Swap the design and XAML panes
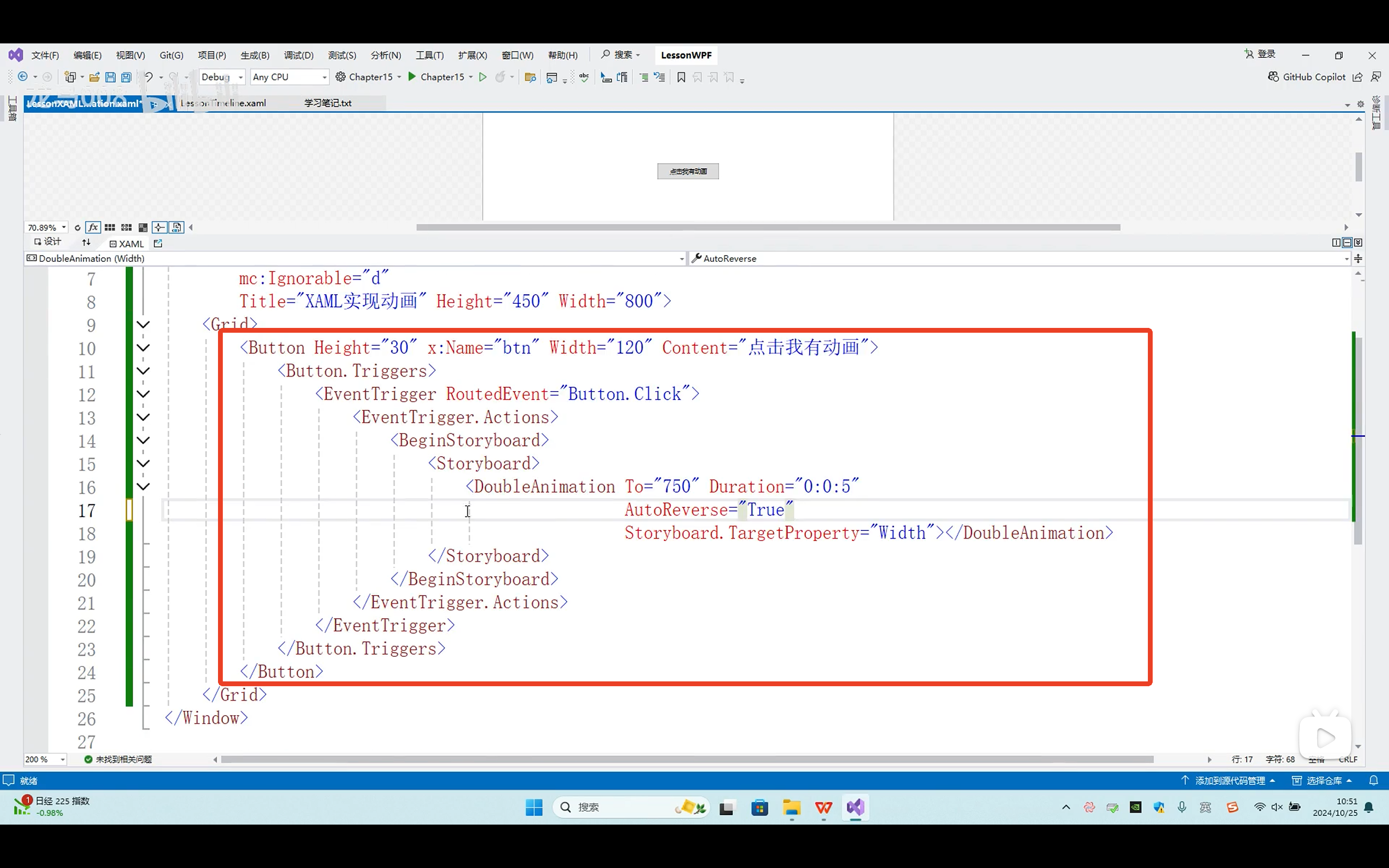The height and width of the screenshot is (868, 1389). (86, 242)
